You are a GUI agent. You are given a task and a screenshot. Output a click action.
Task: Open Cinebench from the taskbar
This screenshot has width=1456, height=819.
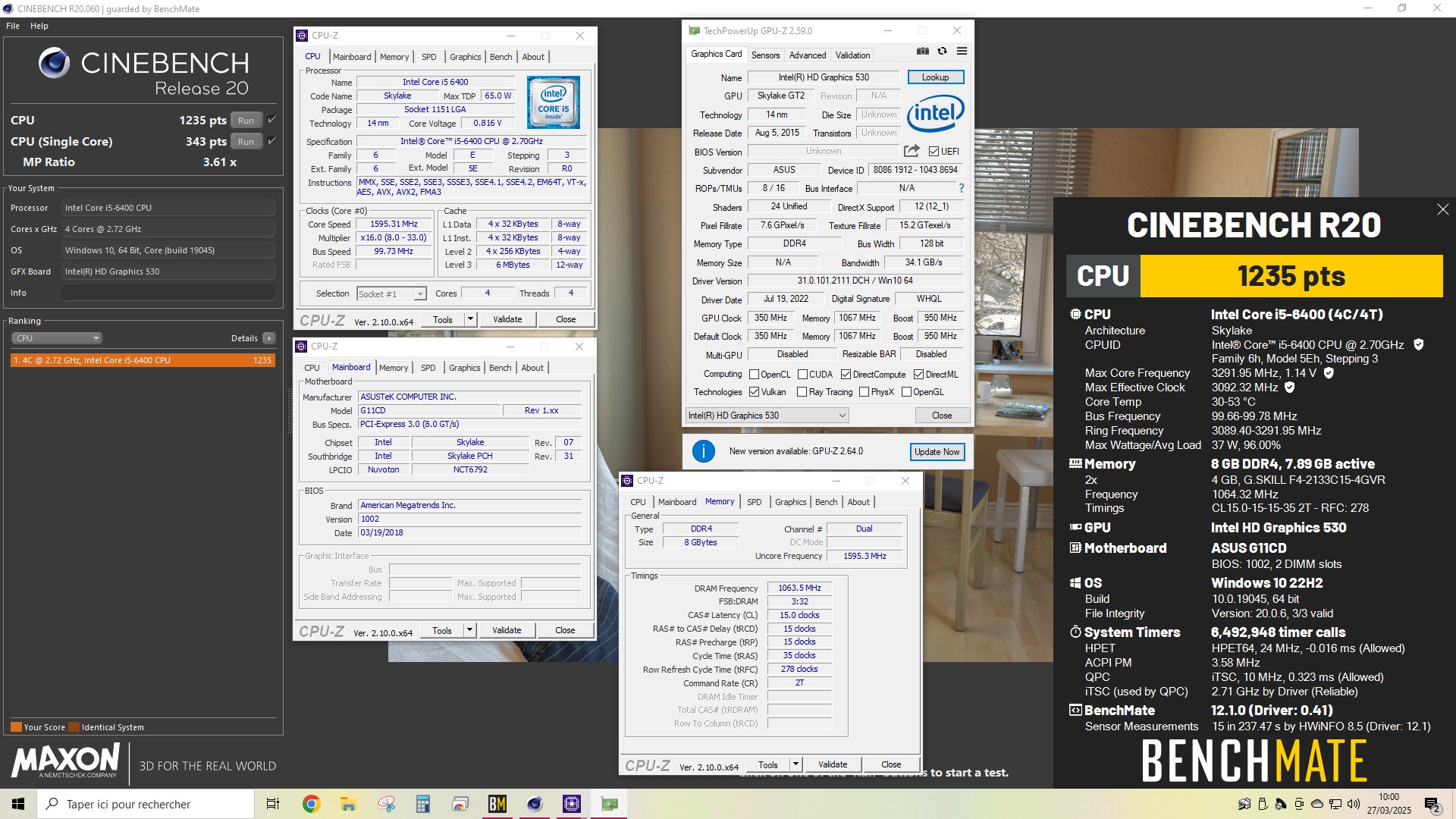click(535, 804)
